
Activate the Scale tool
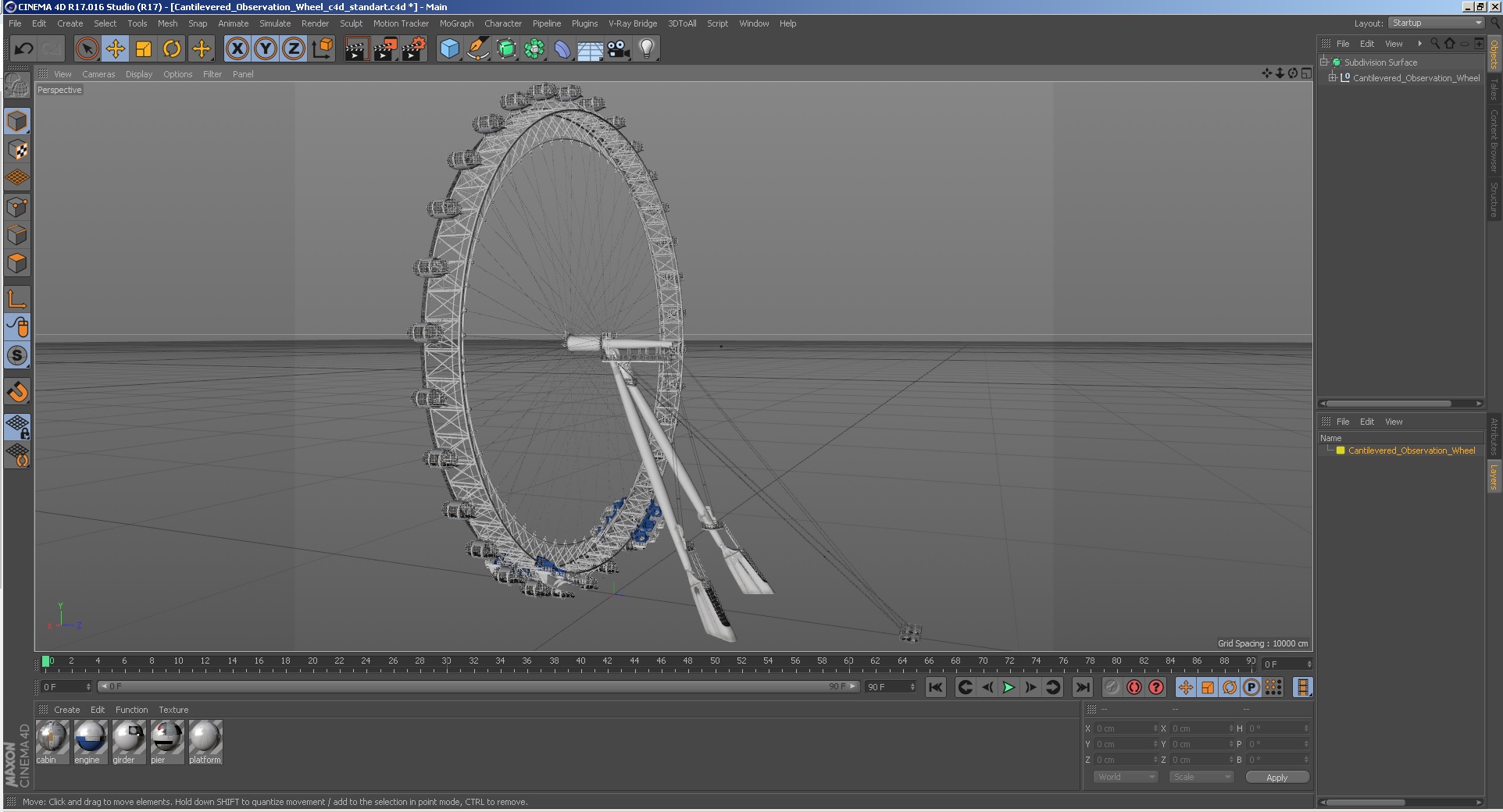[x=144, y=49]
